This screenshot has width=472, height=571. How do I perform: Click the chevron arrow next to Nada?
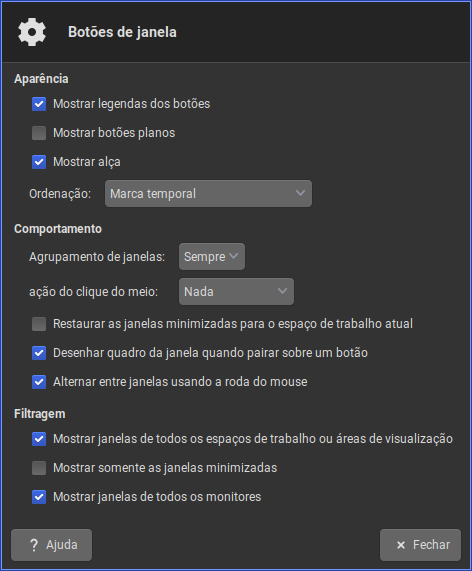282,291
